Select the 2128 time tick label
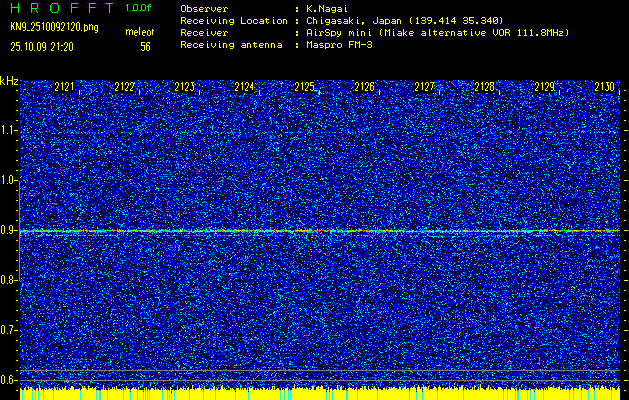This screenshot has width=629, height=400. tap(484, 88)
